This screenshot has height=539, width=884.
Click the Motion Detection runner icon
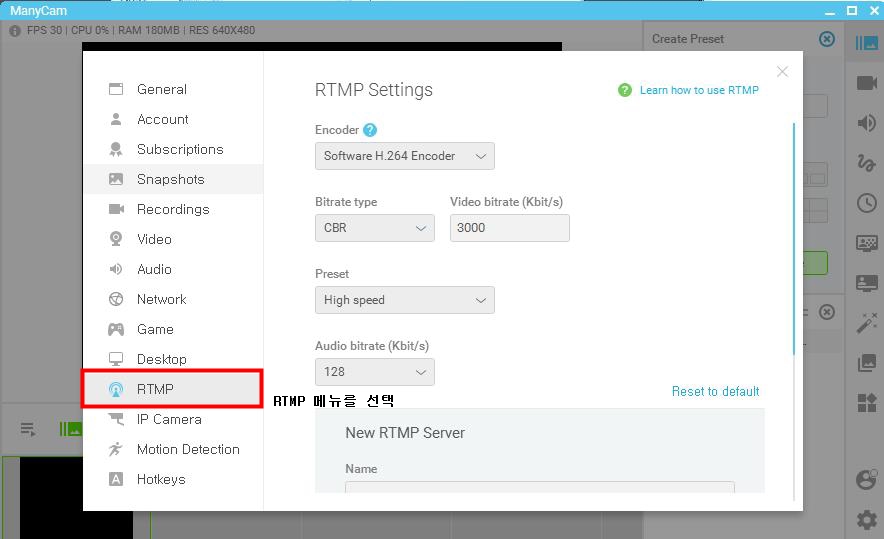[x=116, y=449]
